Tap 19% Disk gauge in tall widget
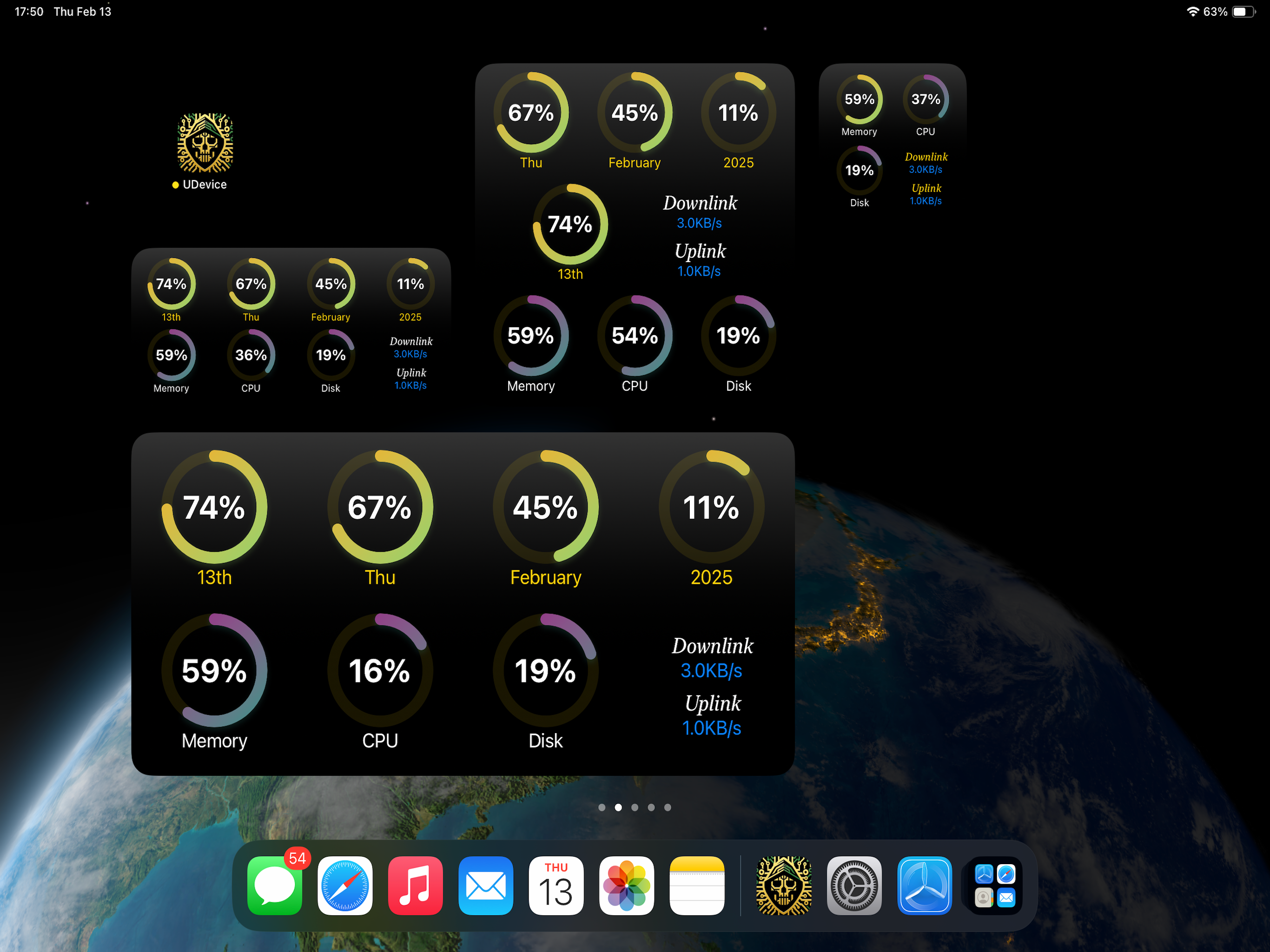Image resolution: width=1270 pixels, height=952 pixels. click(738, 335)
